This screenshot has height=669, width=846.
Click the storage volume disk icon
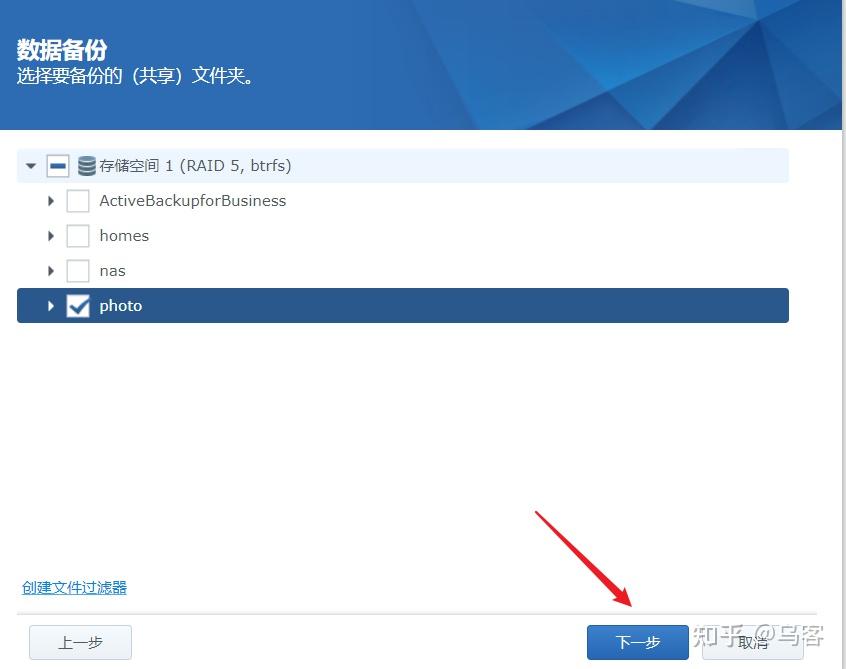pyautogui.click(x=86, y=165)
